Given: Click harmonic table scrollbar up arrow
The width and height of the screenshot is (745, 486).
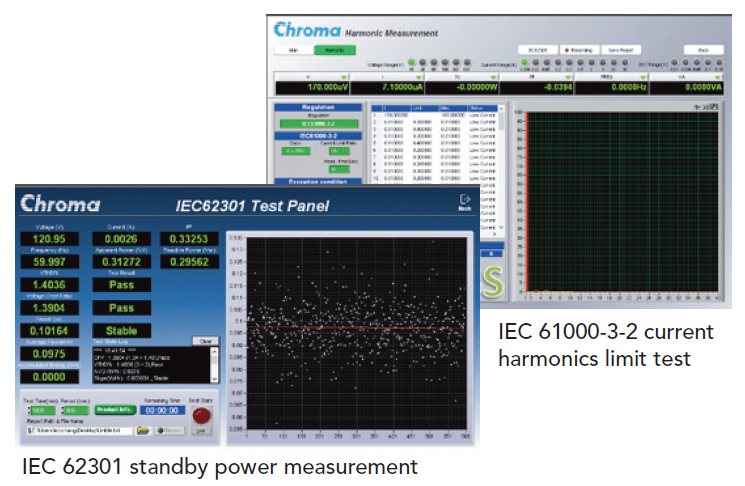Looking at the screenshot, I should 501,109.
